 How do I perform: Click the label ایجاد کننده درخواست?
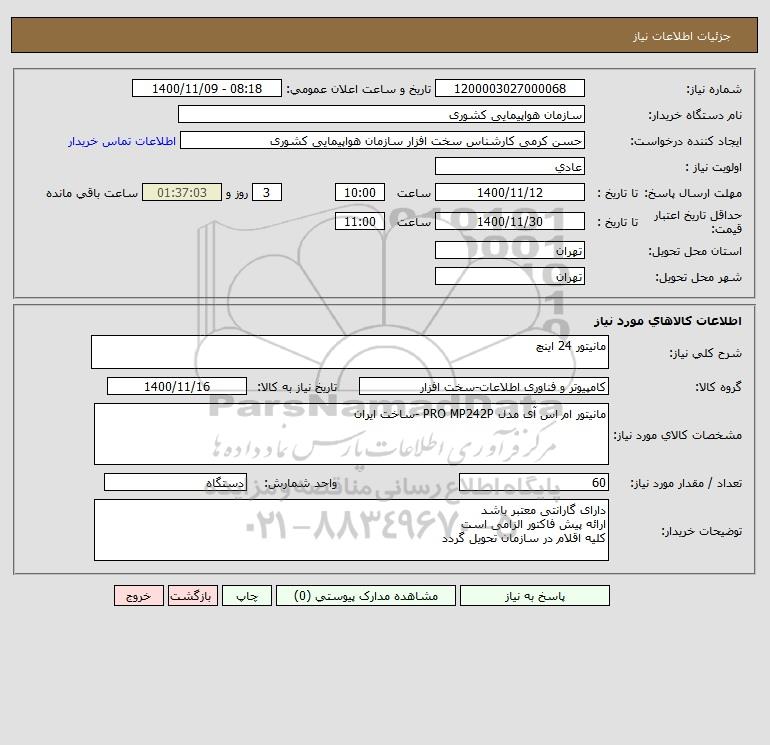click(x=686, y=141)
